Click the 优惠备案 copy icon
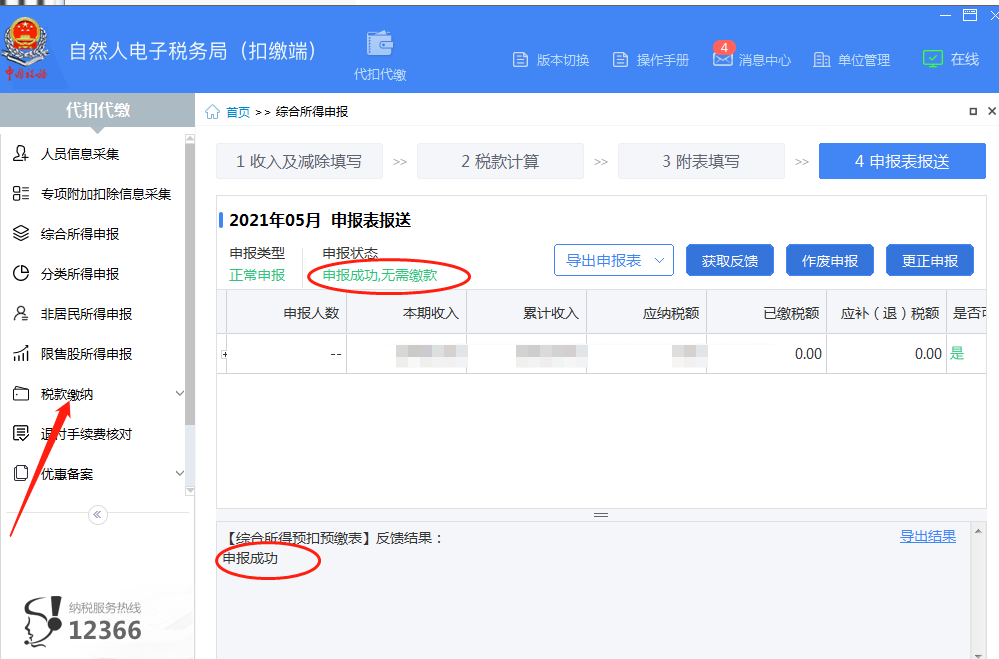The height and width of the screenshot is (659, 999). pos(21,473)
